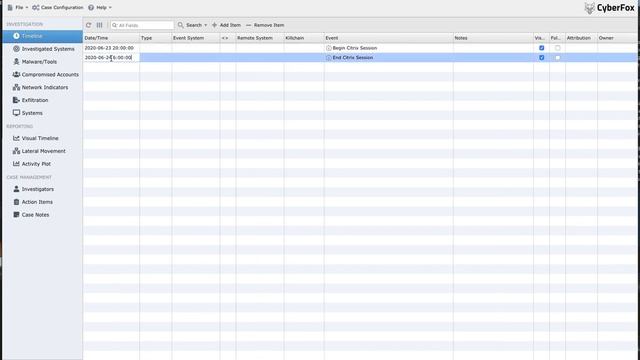Click the End Citrix Session event text
Screen dimensions: 640x360
(353, 58)
